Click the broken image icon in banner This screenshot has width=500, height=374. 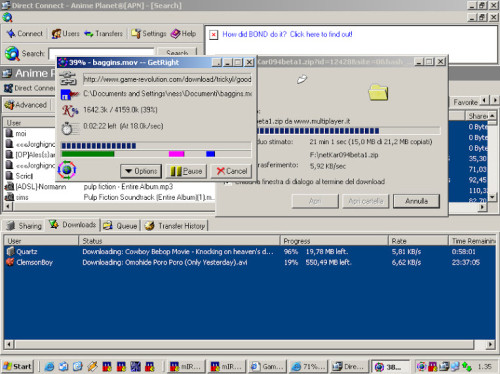click(214, 34)
